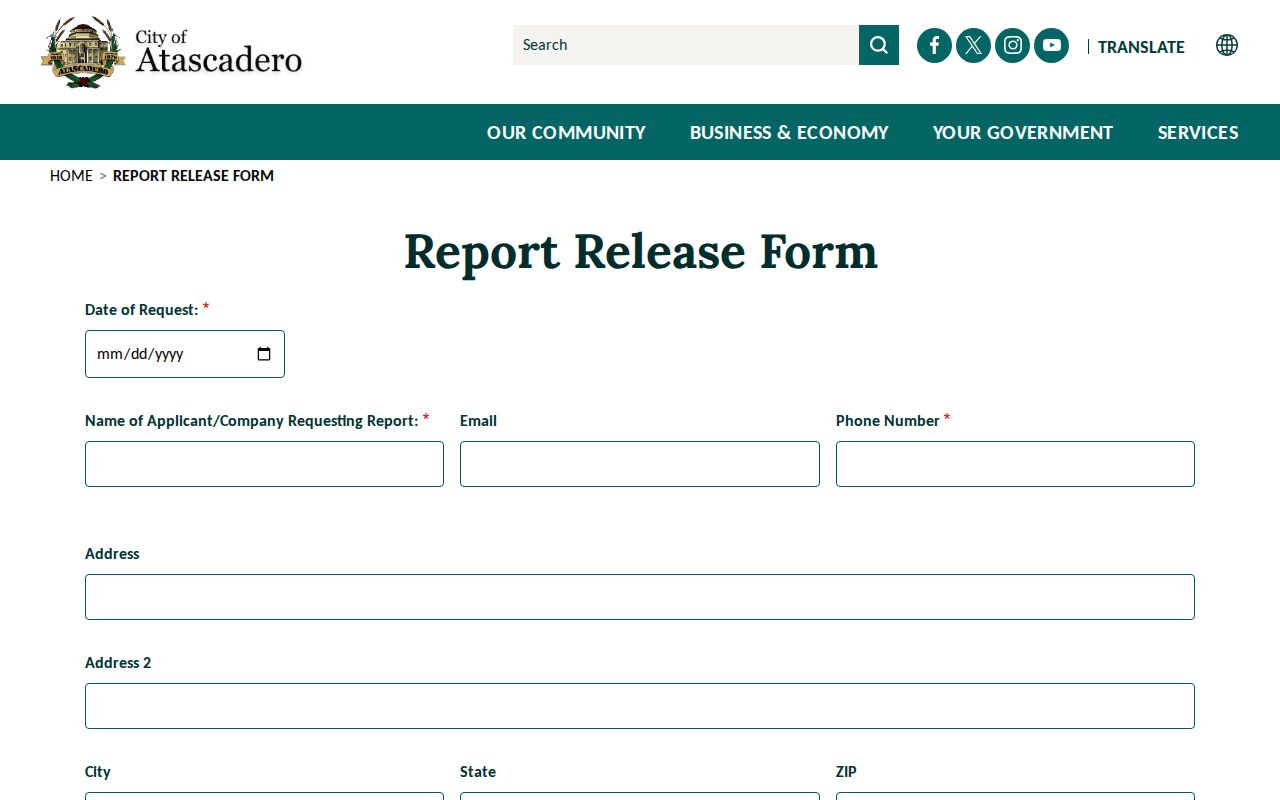The image size is (1280, 800).
Task: Click the City of Atascadero logo
Action: [x=171, y=52]
